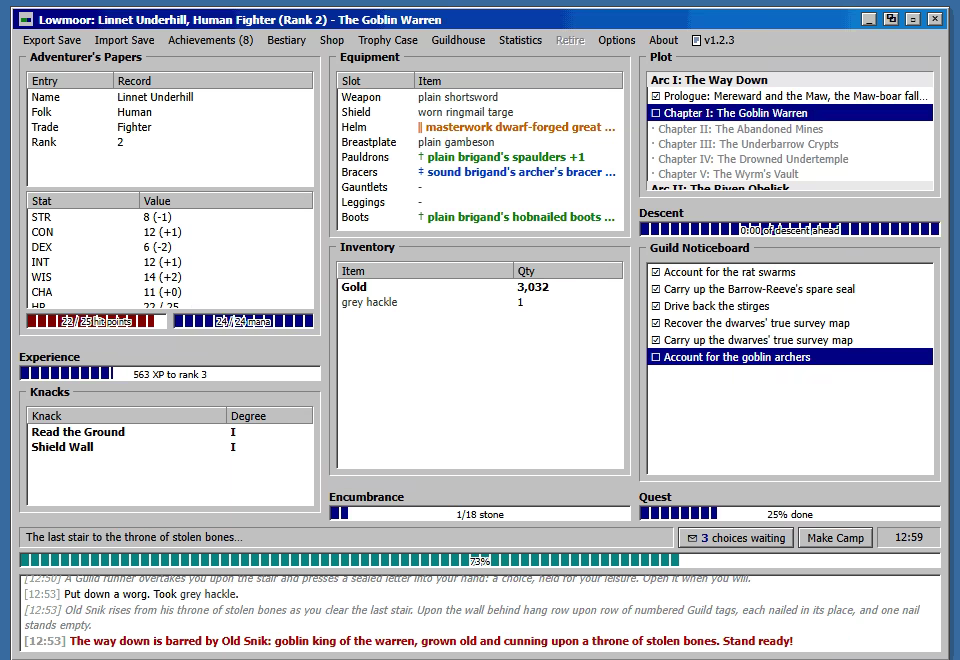The height and width of the screenshot is (660, 960).
Task: Click the Experience progress bar
Action: pos(170,373)
